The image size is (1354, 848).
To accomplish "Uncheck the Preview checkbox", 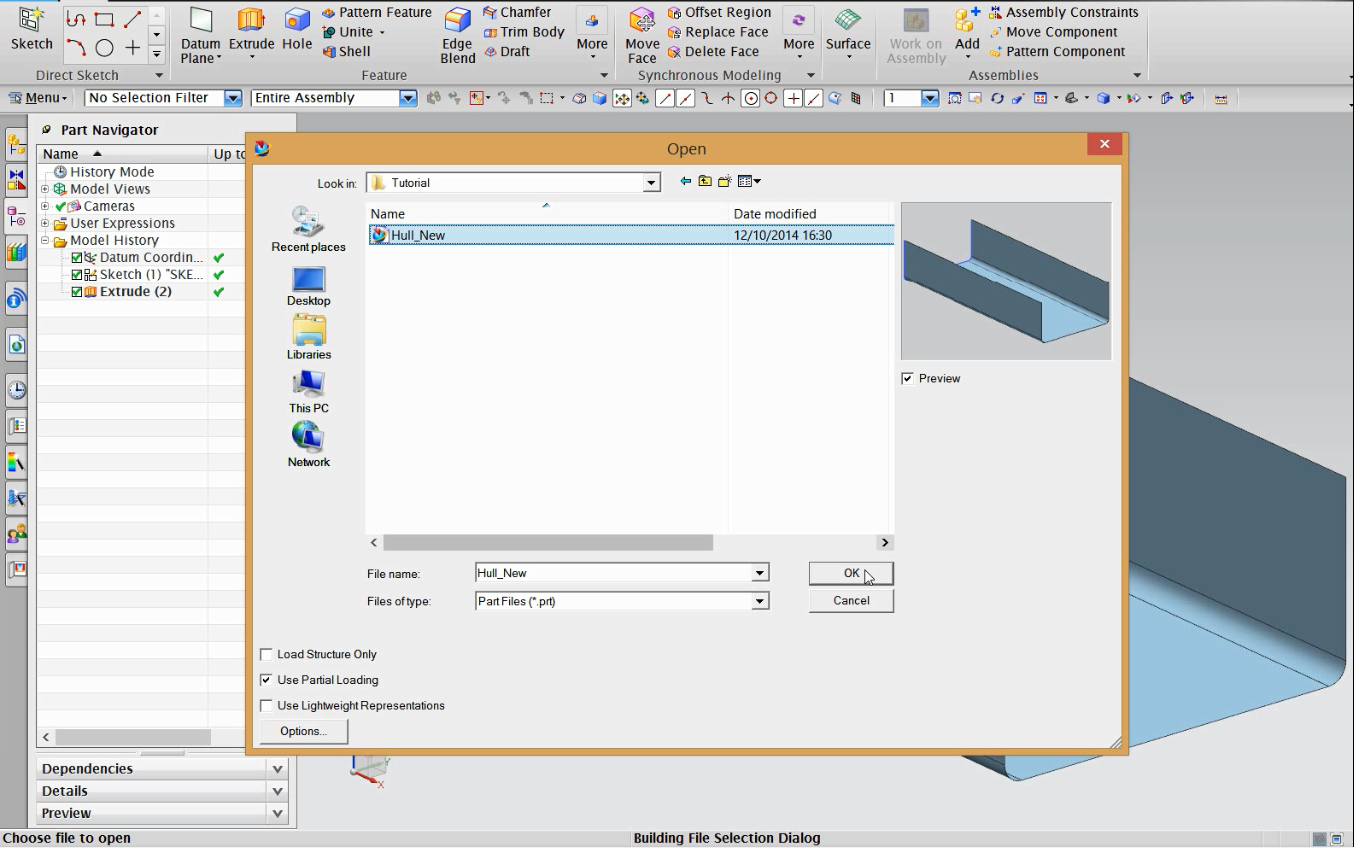I will pos(908,379).
